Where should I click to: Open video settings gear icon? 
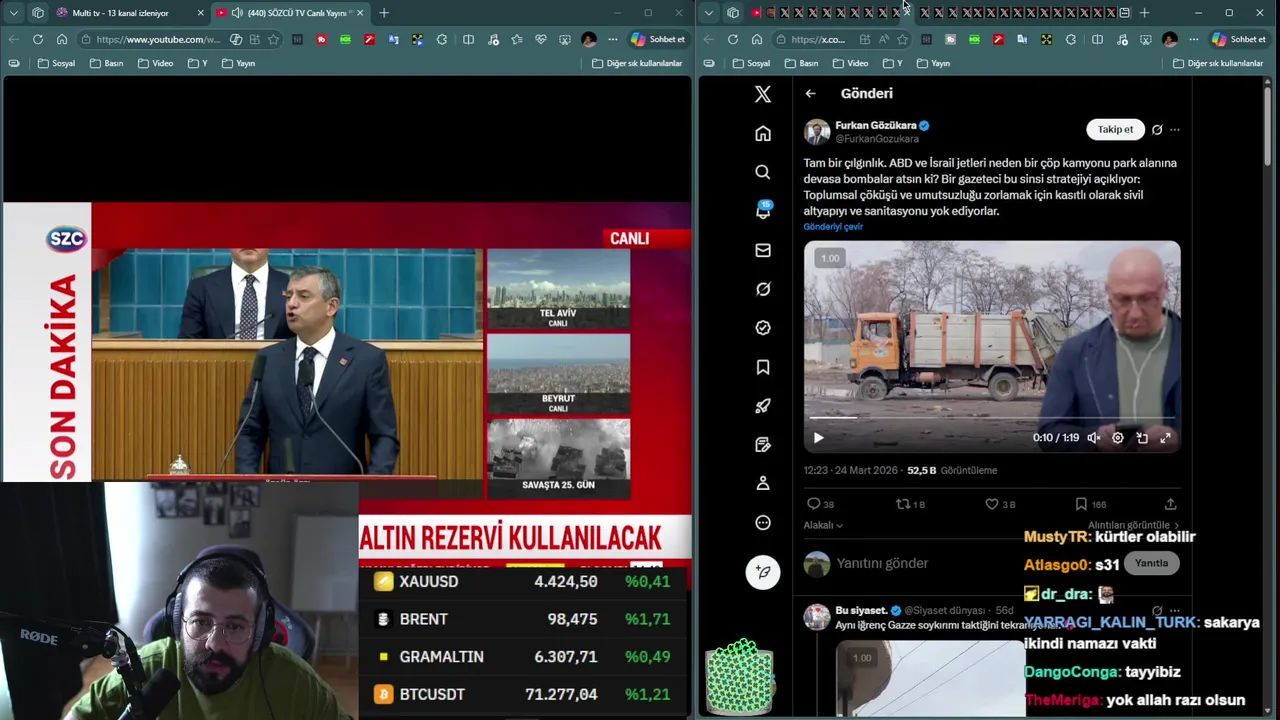point(1118,438)
